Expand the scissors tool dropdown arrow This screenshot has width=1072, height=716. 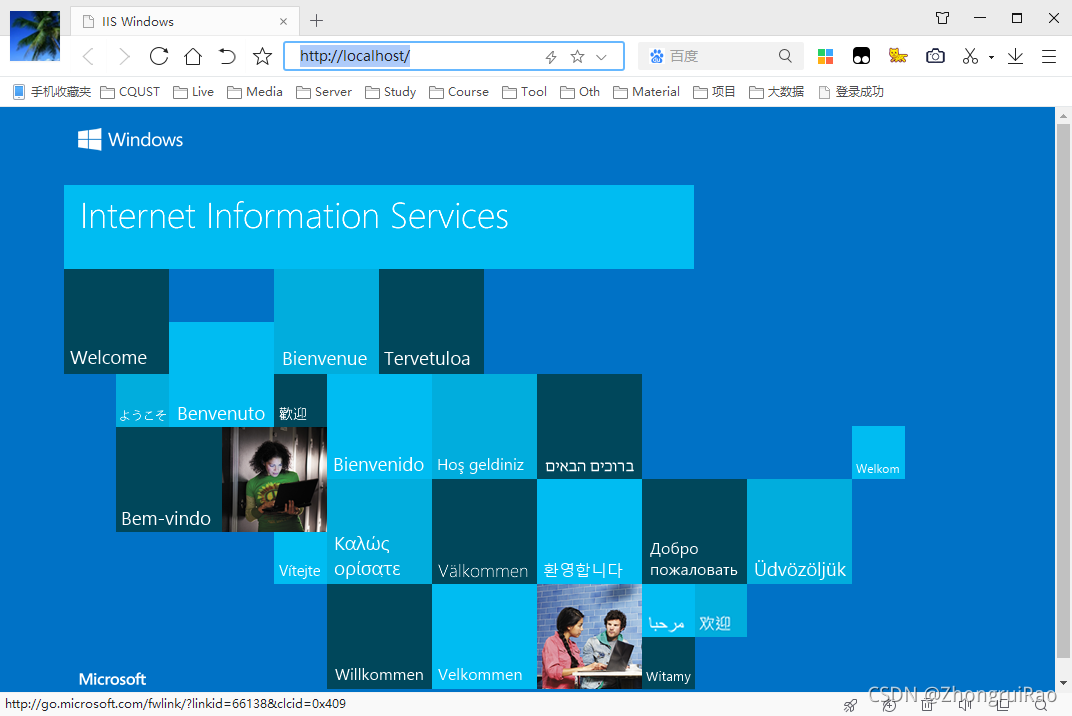click(991, 57)
